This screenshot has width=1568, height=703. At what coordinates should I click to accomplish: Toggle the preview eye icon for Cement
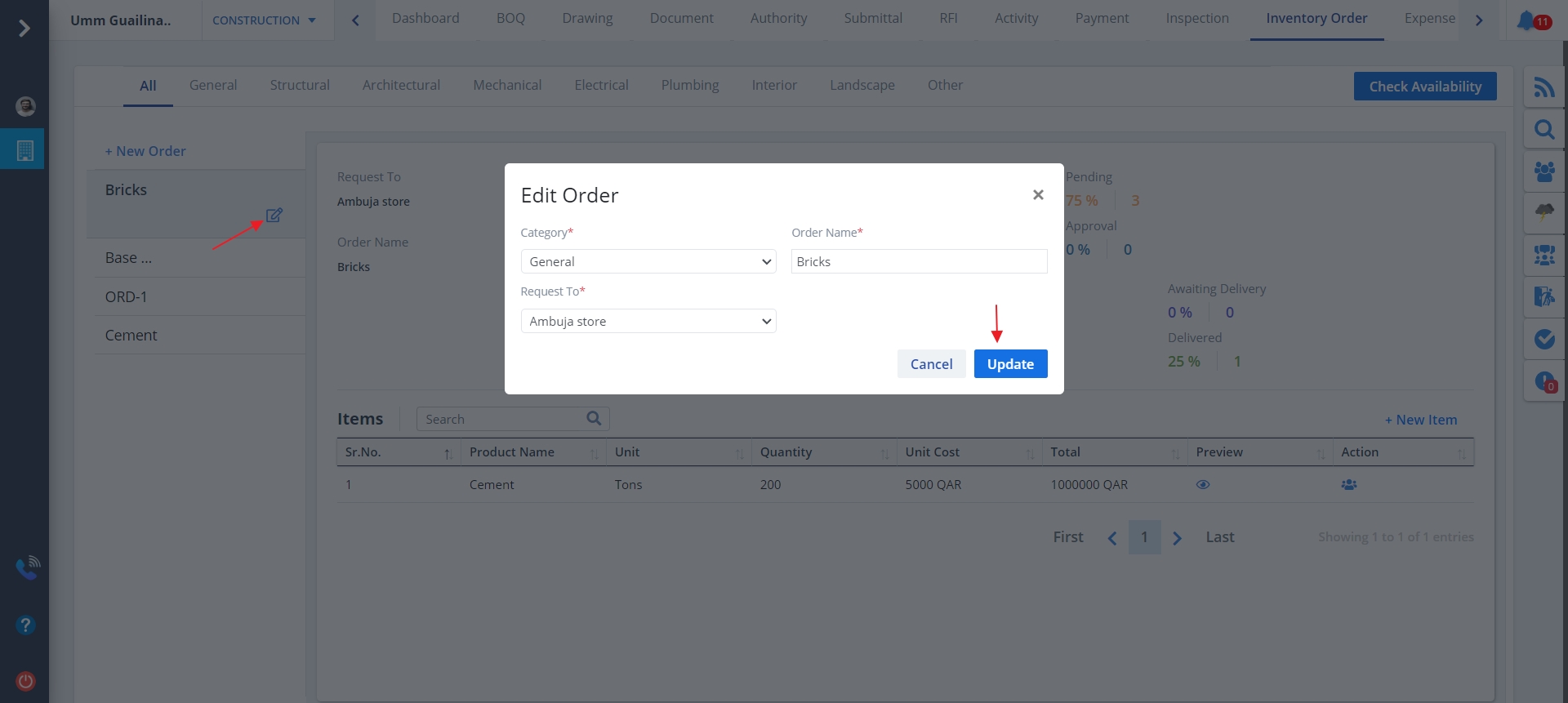click(x=1202, y=485)
